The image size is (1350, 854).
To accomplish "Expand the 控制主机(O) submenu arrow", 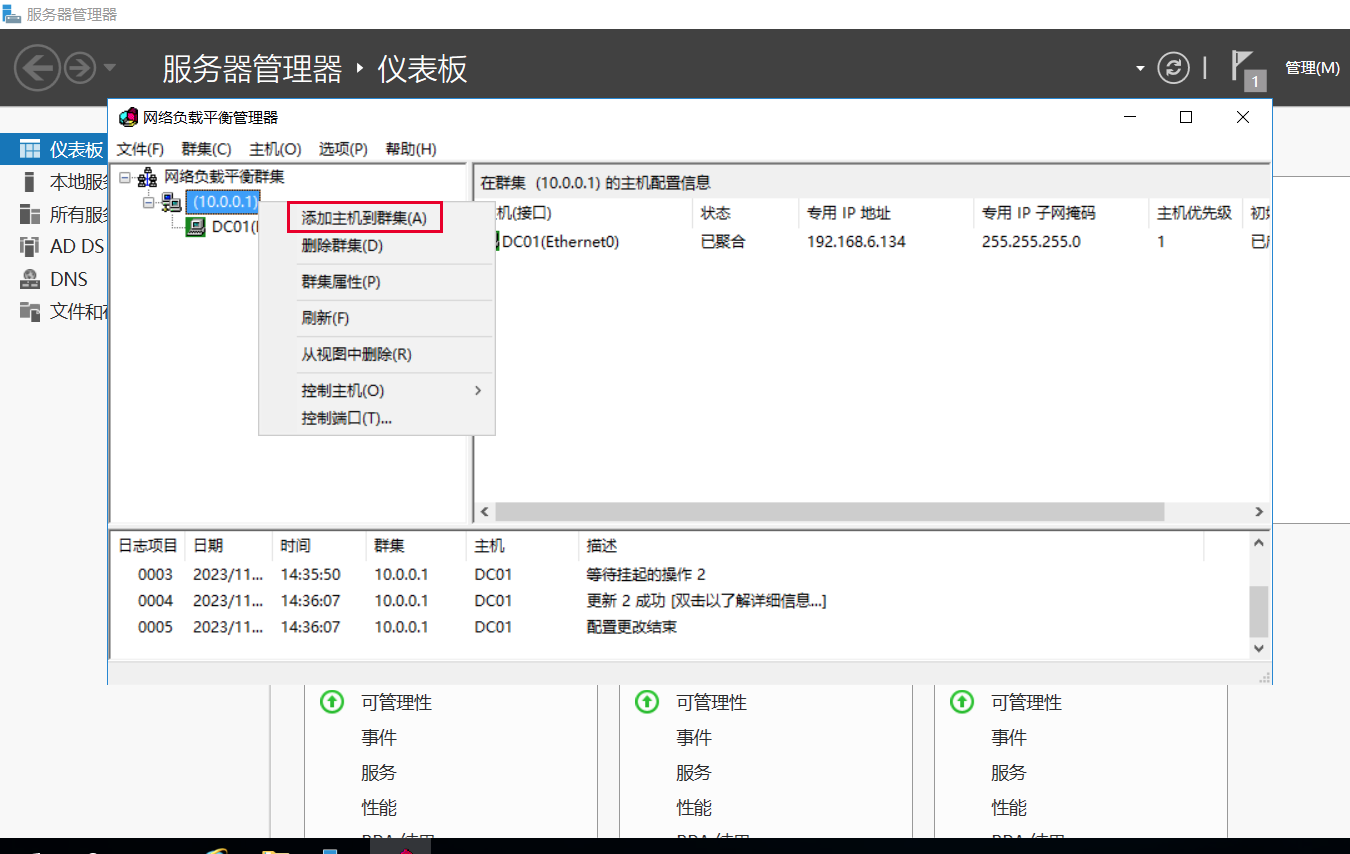I will pos(478,391).
